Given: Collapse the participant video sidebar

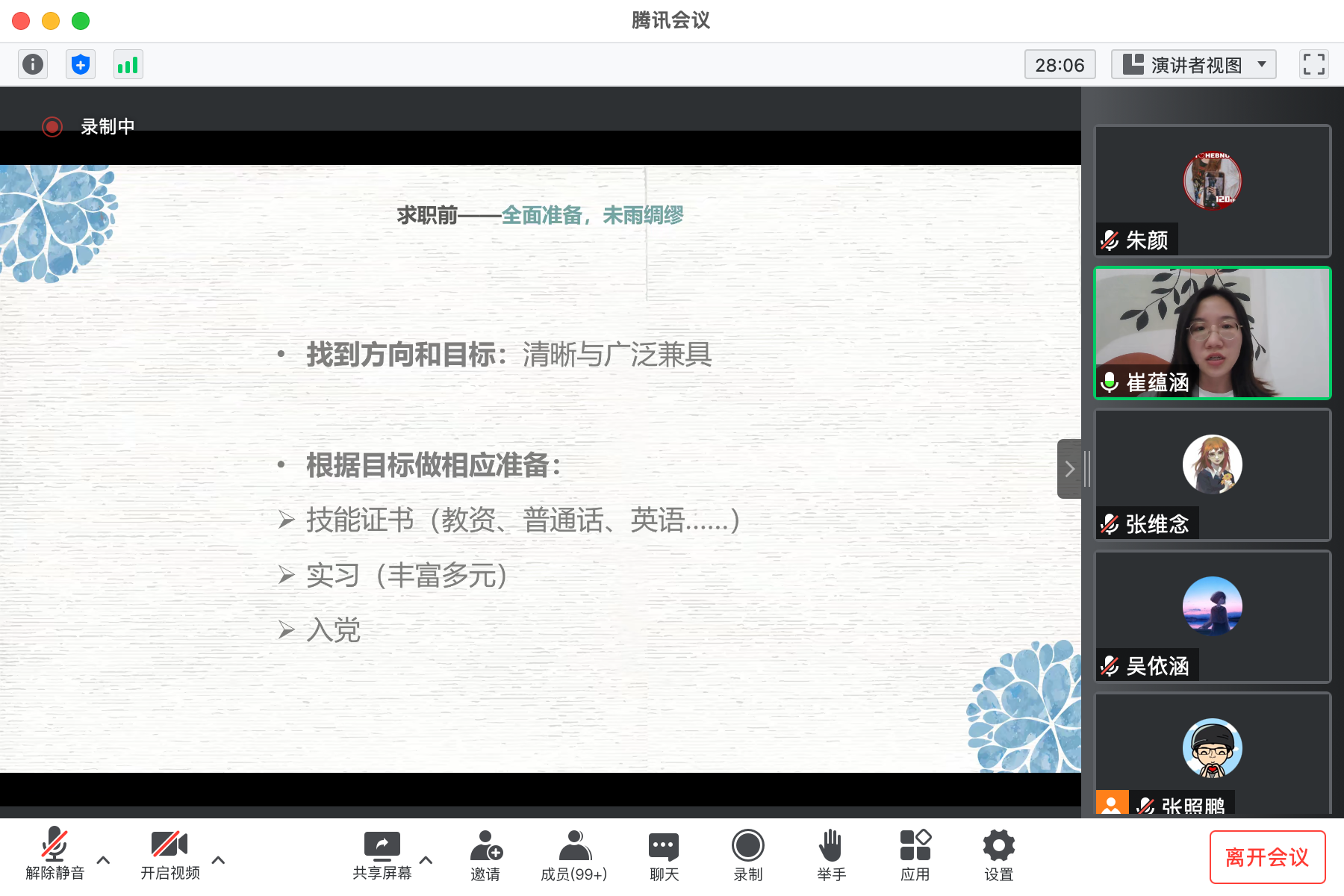Looking at the screenshot, I should tap(1069, 469).
